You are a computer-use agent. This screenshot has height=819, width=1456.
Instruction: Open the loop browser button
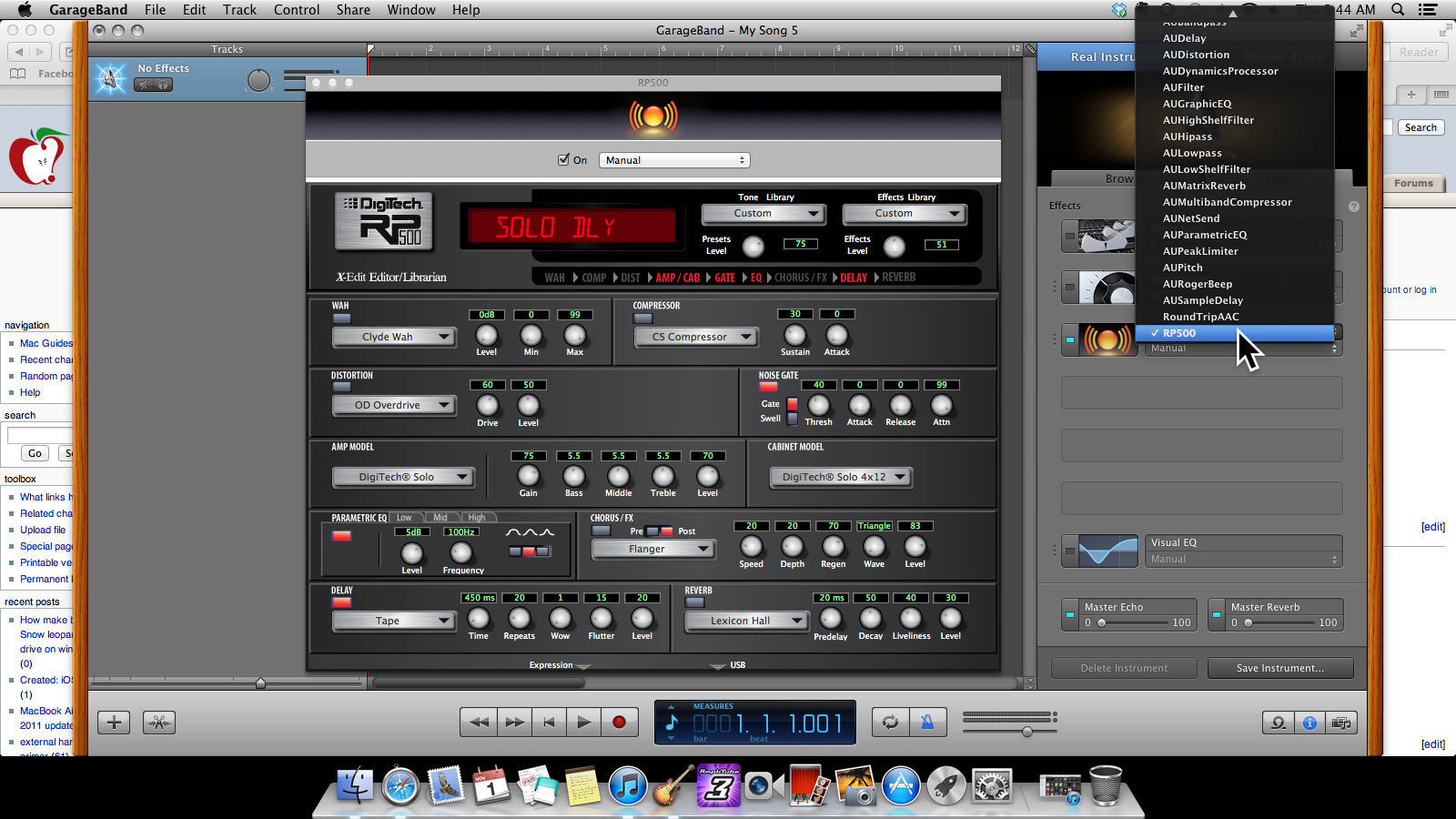pos(1279,723)
